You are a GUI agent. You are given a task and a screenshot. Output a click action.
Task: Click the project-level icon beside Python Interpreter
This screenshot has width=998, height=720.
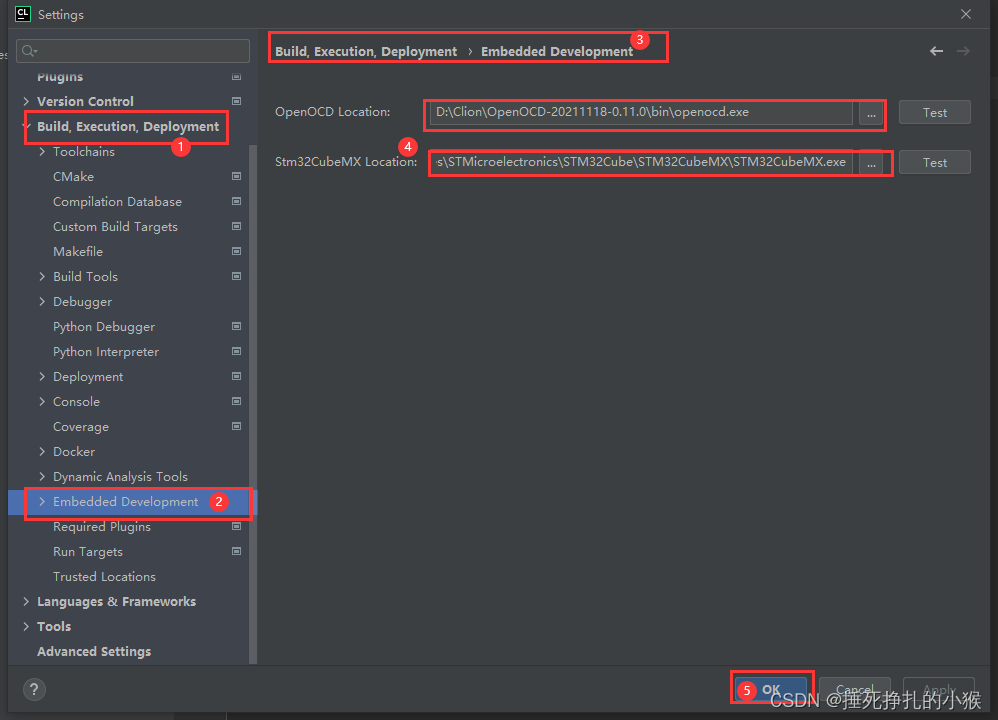tap(236, 351)
